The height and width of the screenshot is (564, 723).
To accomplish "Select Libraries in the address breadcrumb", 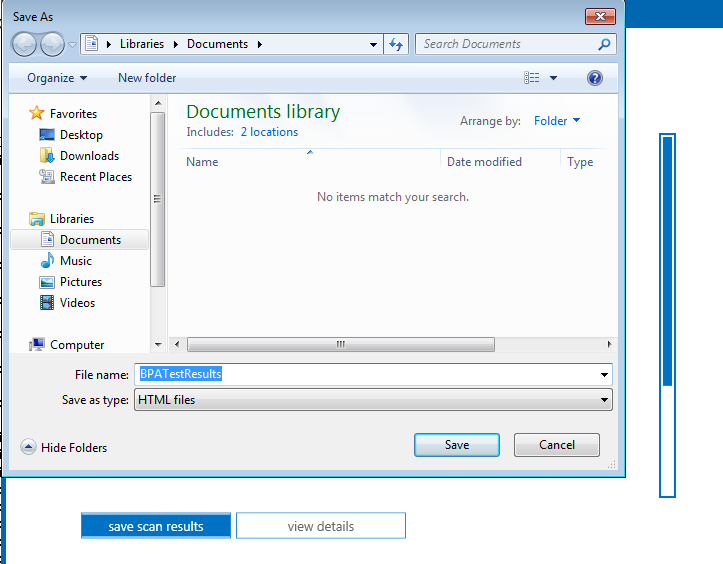I will coord(142,44).
